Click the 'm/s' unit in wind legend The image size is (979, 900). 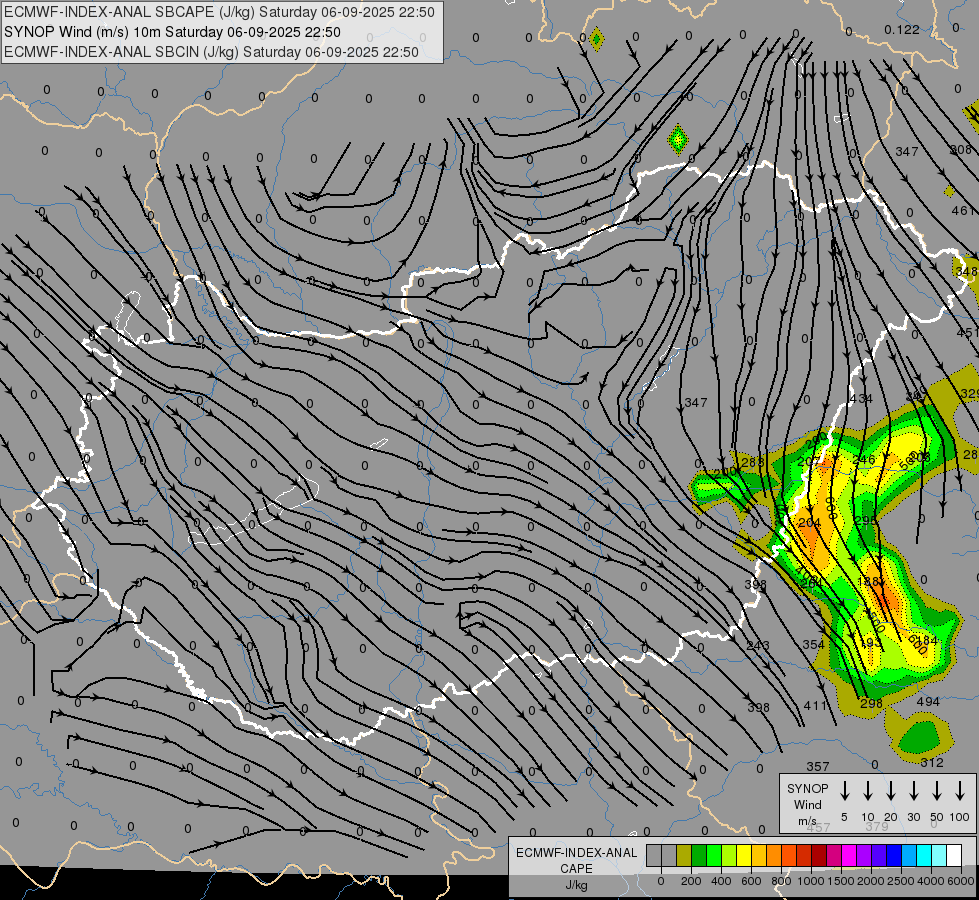tap(807, 821)
